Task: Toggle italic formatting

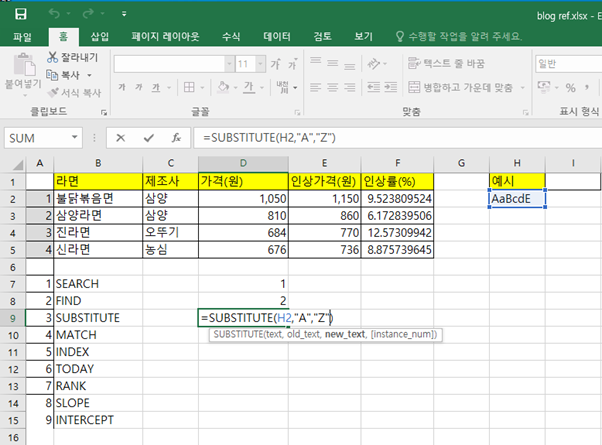Action: 139,88
